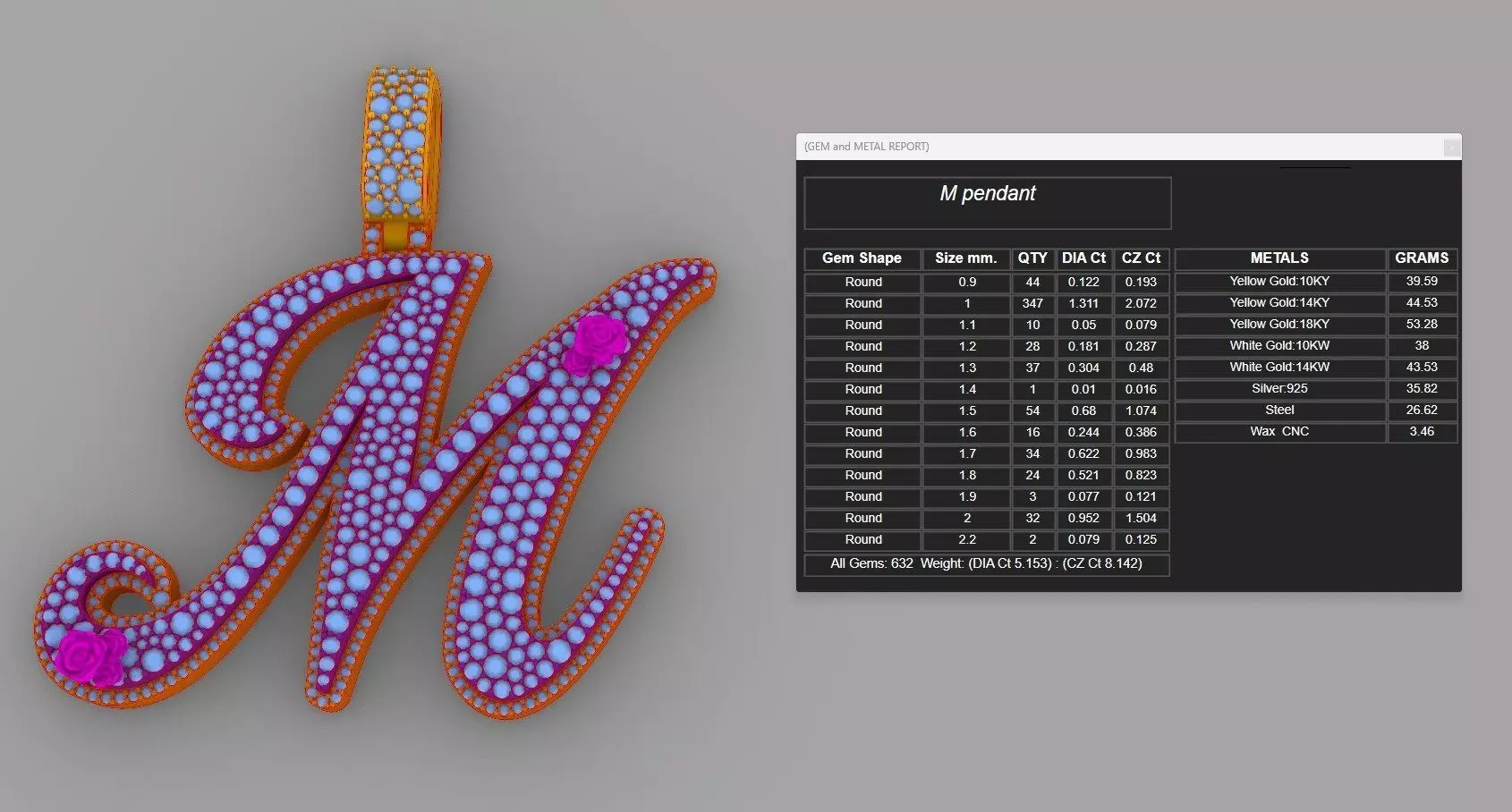Screen dimensions: 1512x812
Task: Select the '3.46' grams value
Action: pyautogui.click(x=1422, y=432)
